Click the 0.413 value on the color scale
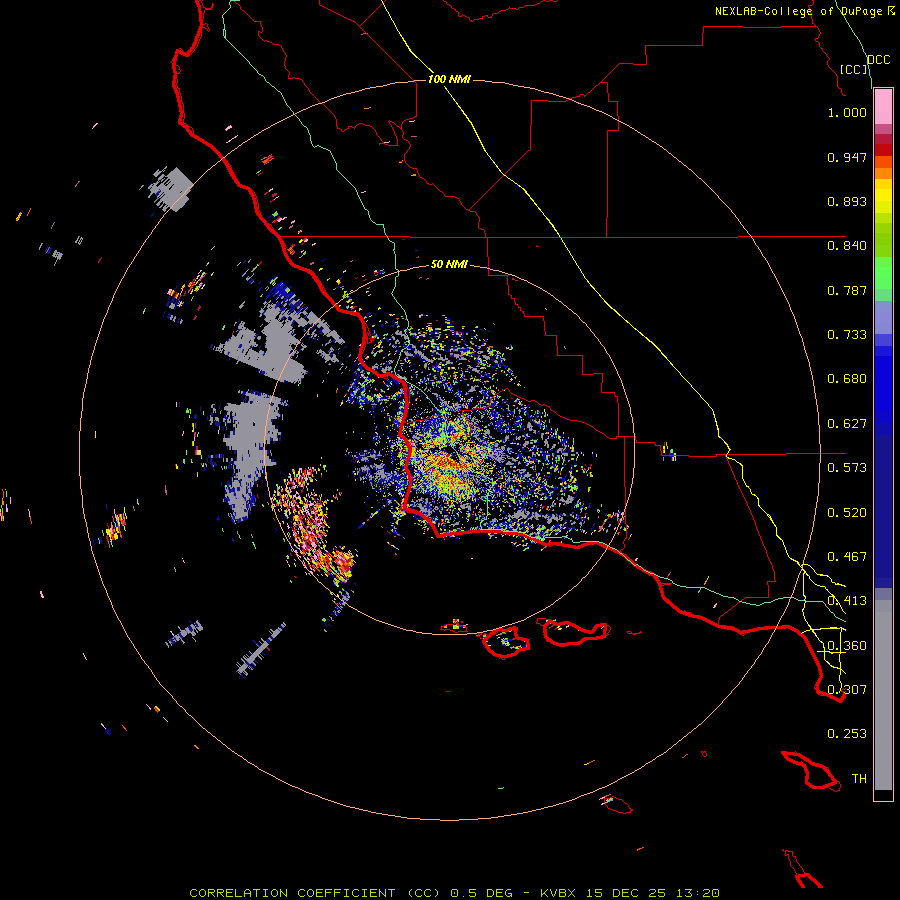The width and height of the screenshot is (900, 900). (x=847, y=601)
